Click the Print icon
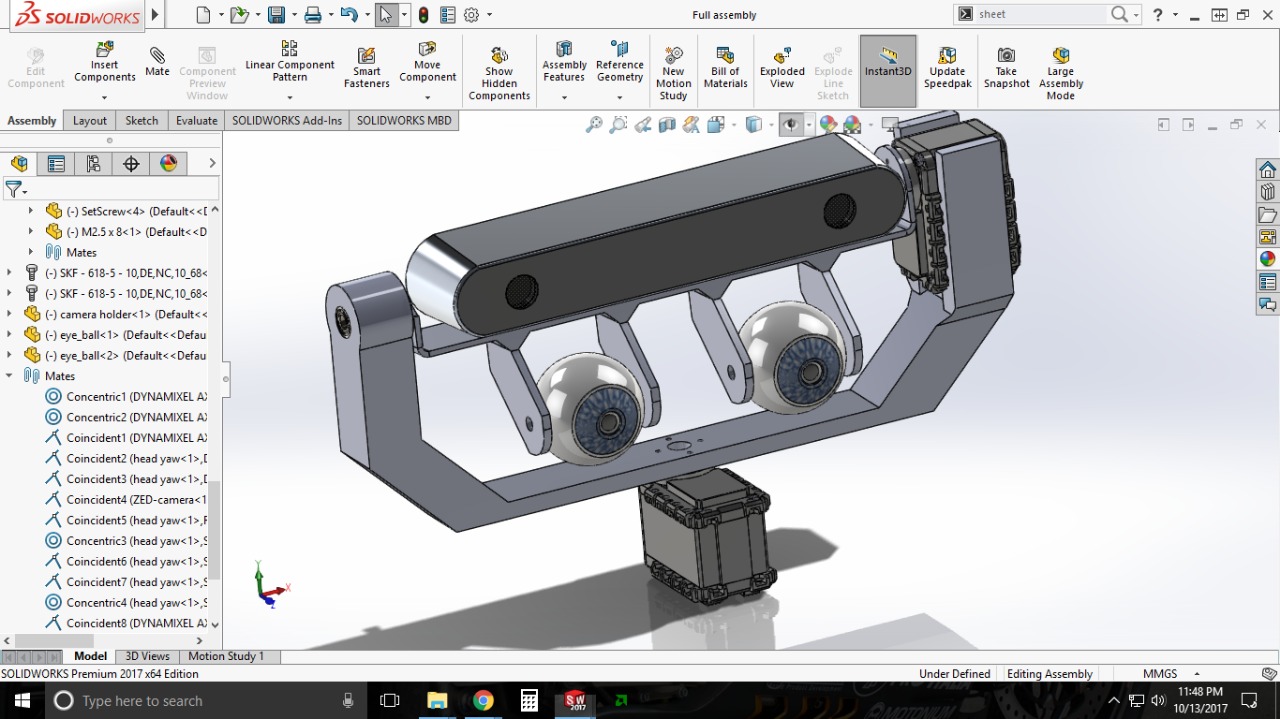 (x=313, y=15)
